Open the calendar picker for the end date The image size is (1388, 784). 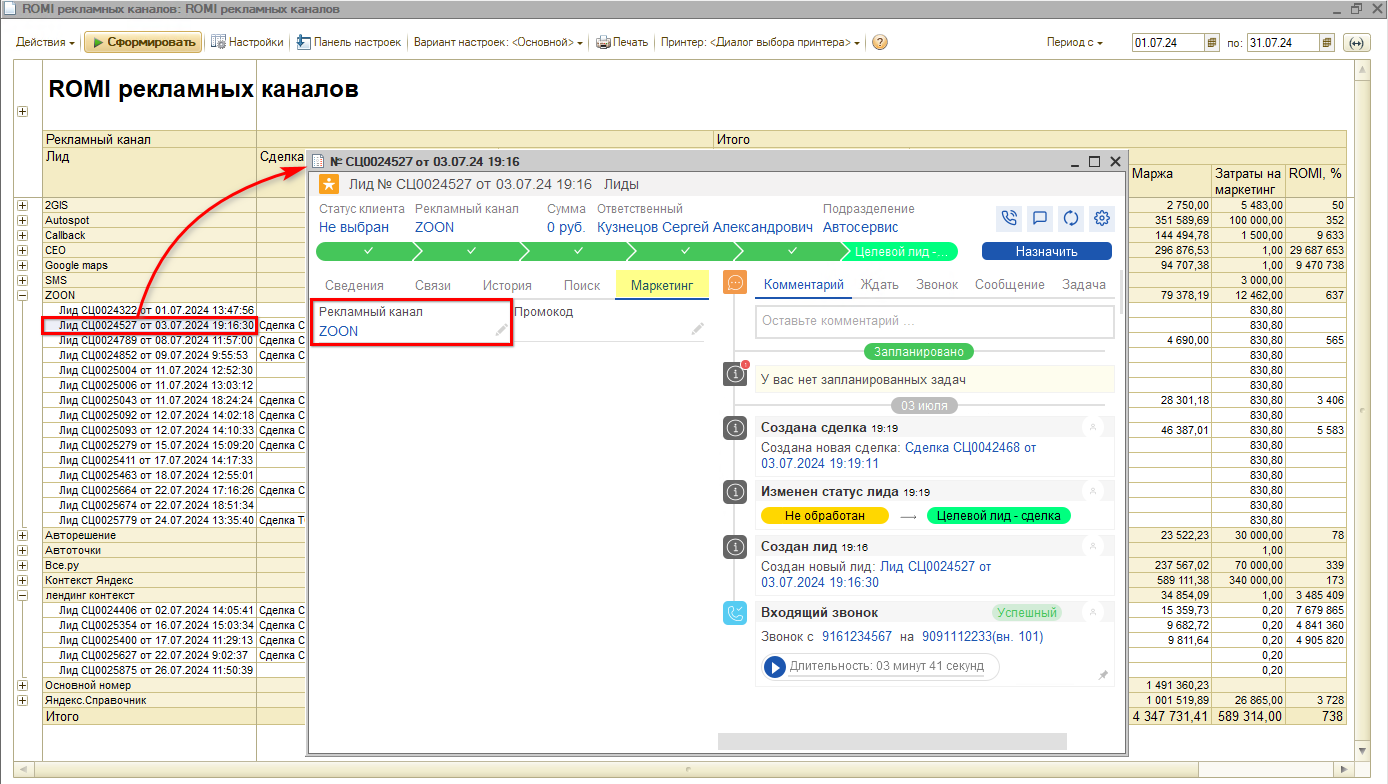pos(1326,43)
